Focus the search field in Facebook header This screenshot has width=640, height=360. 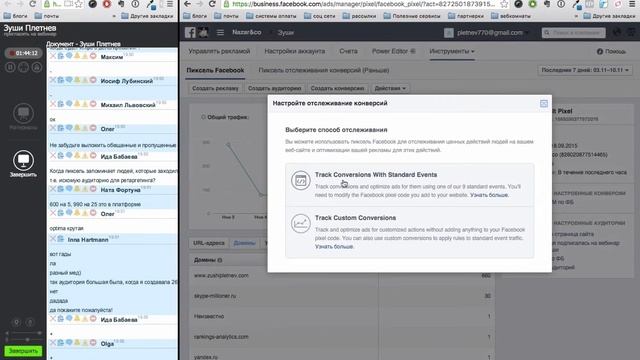click(x=573, y=33)
